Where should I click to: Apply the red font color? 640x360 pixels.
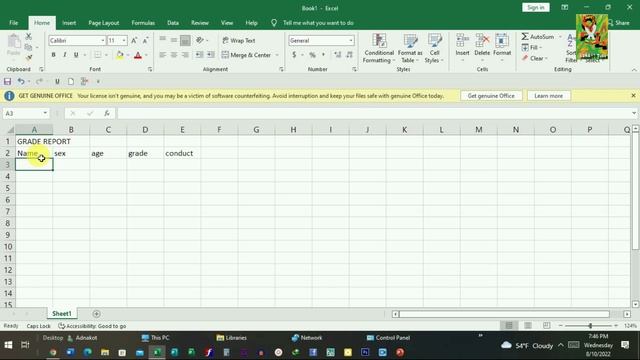[138, 55]
